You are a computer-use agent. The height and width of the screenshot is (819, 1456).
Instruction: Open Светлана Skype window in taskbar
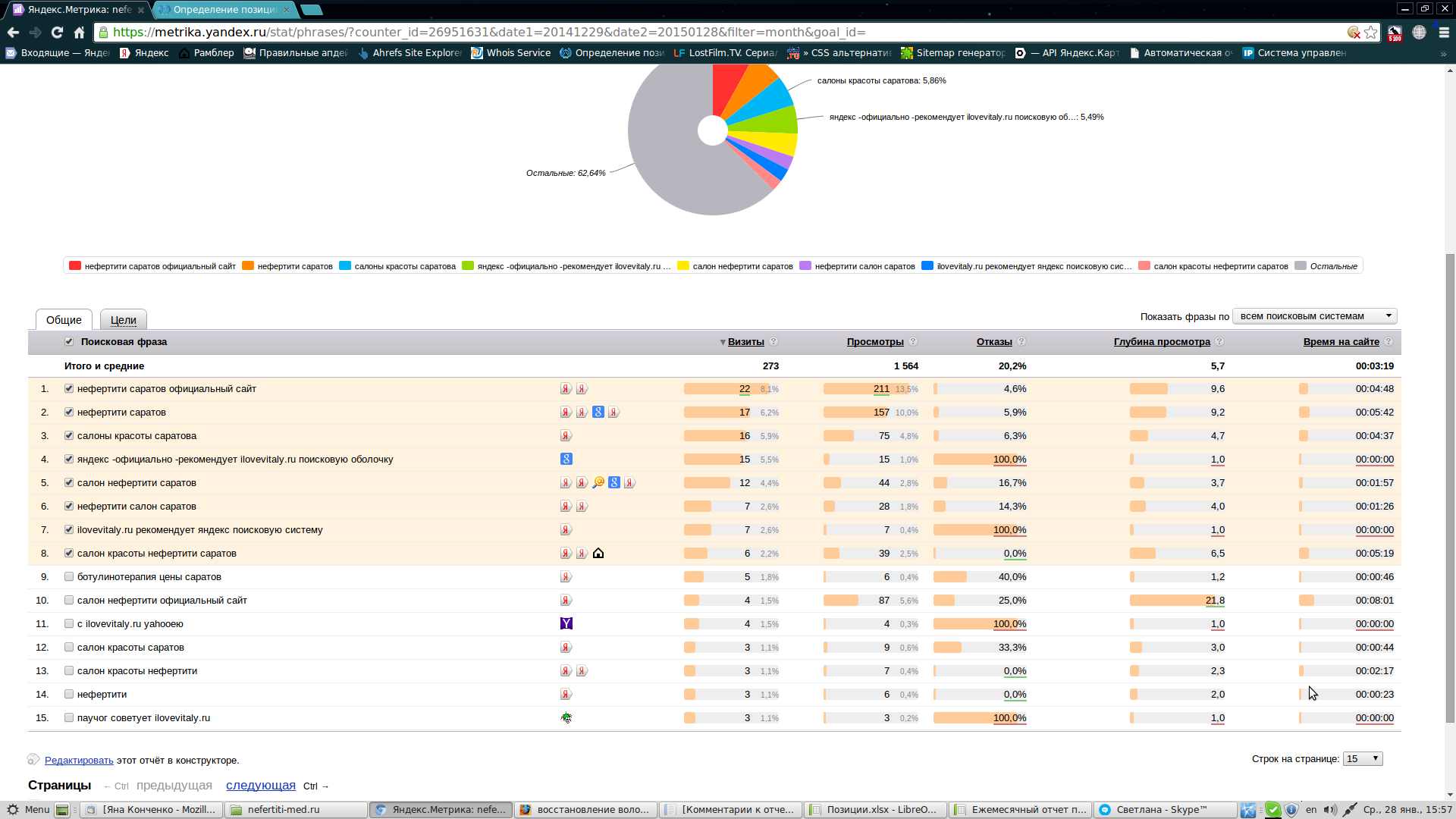click(x=1164, y=809)
